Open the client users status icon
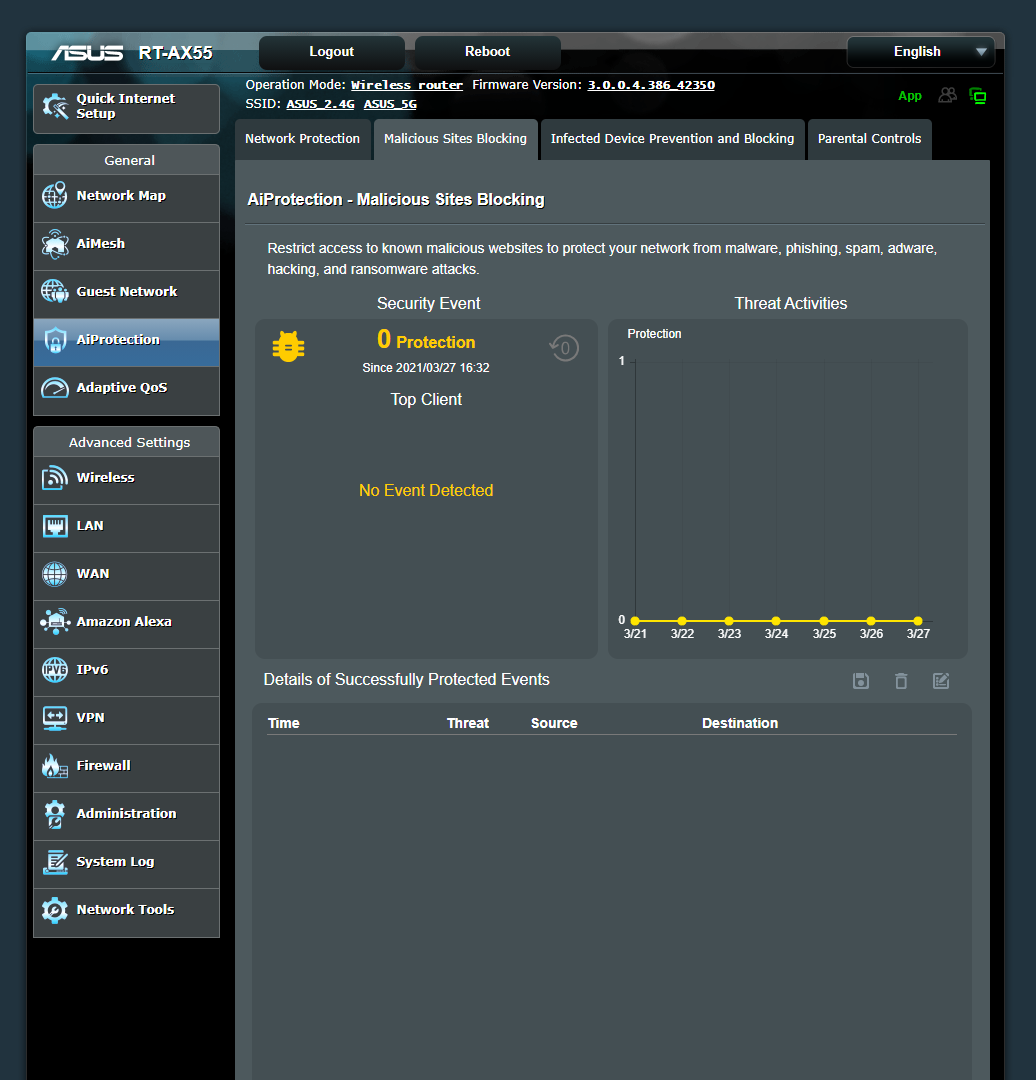 (948, 96)
